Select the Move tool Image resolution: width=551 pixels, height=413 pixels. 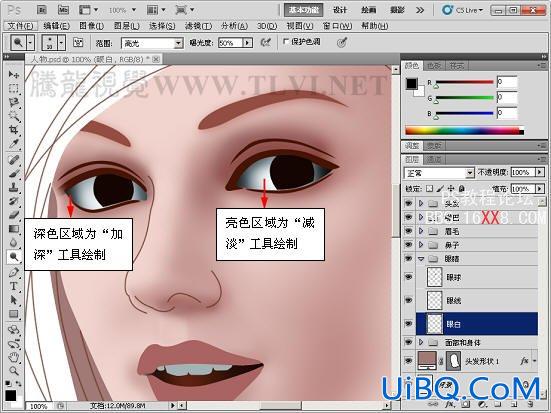pos(14,74)
